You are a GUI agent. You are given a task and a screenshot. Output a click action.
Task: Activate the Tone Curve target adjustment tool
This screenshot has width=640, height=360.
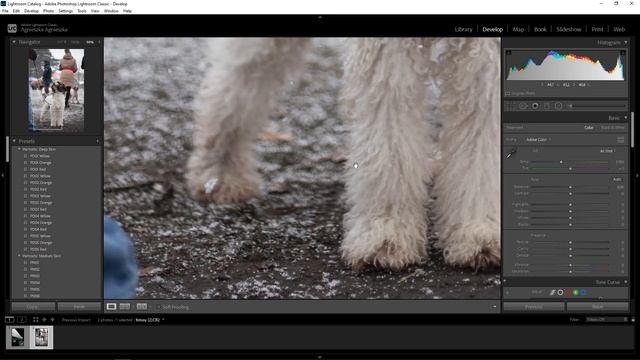click(x=507, y=292)
